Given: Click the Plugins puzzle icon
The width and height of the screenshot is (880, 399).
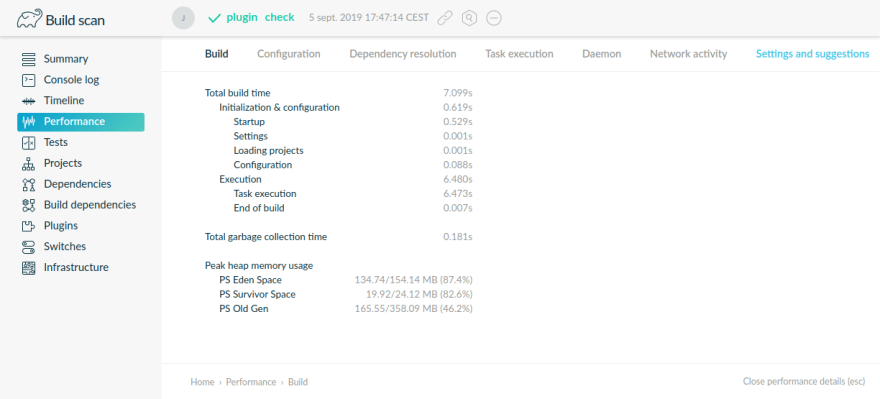Looking at the screenshot, I should 28,226.
